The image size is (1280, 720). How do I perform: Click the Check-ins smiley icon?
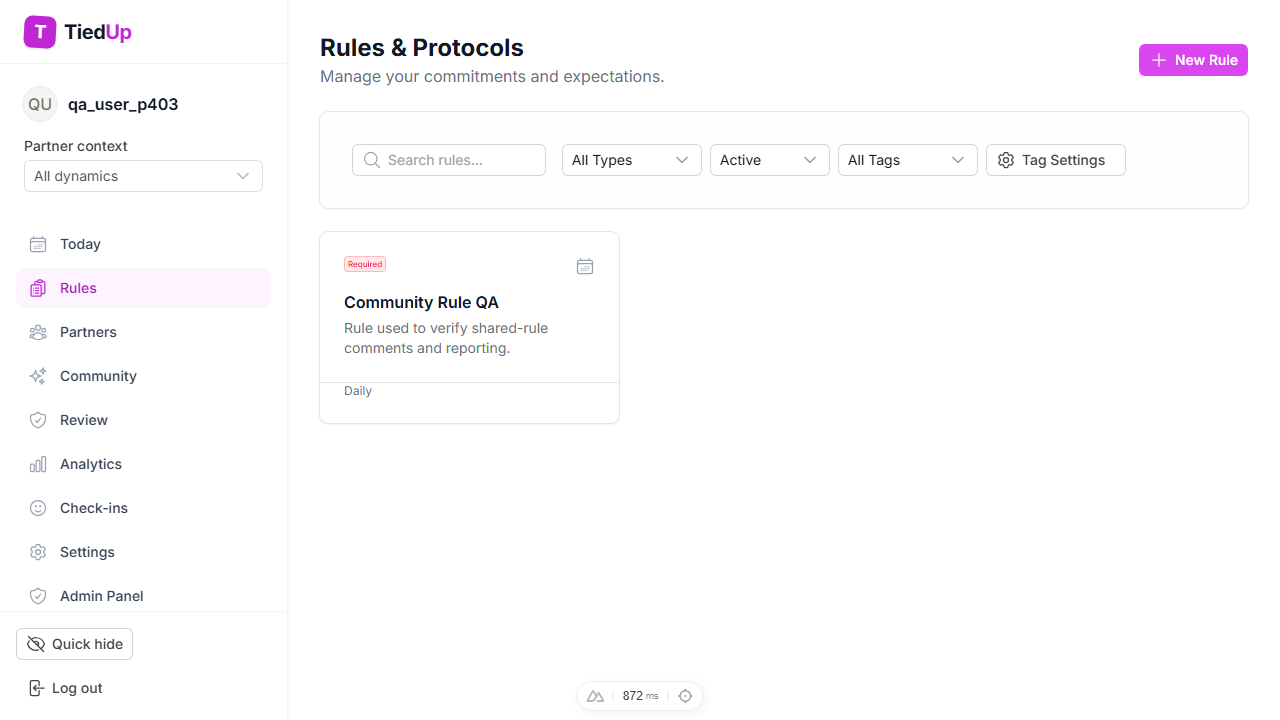pyautogui.click(x=37, y=508)
